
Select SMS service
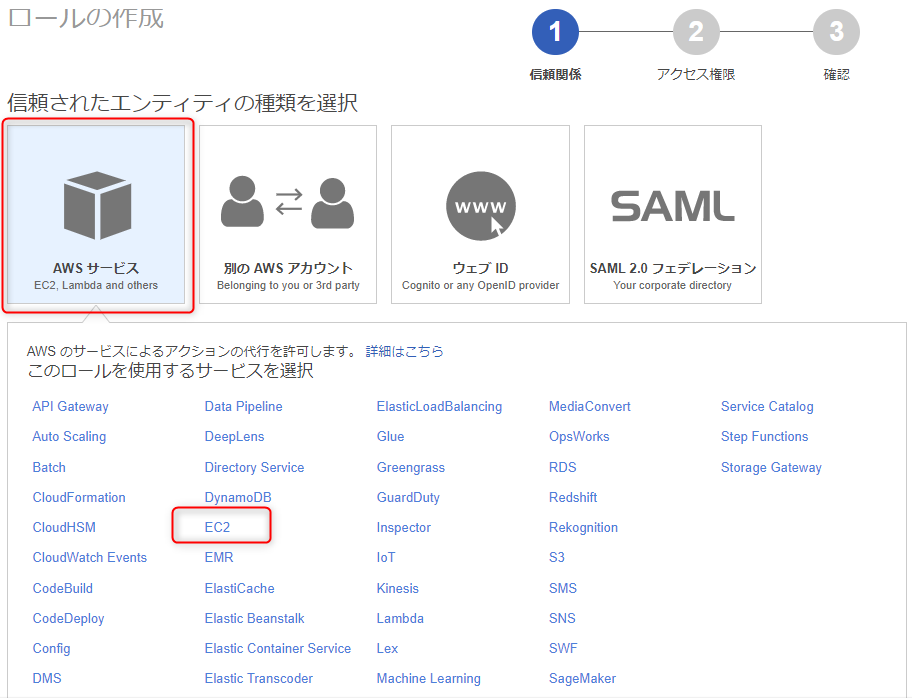(x=563, y=589)
